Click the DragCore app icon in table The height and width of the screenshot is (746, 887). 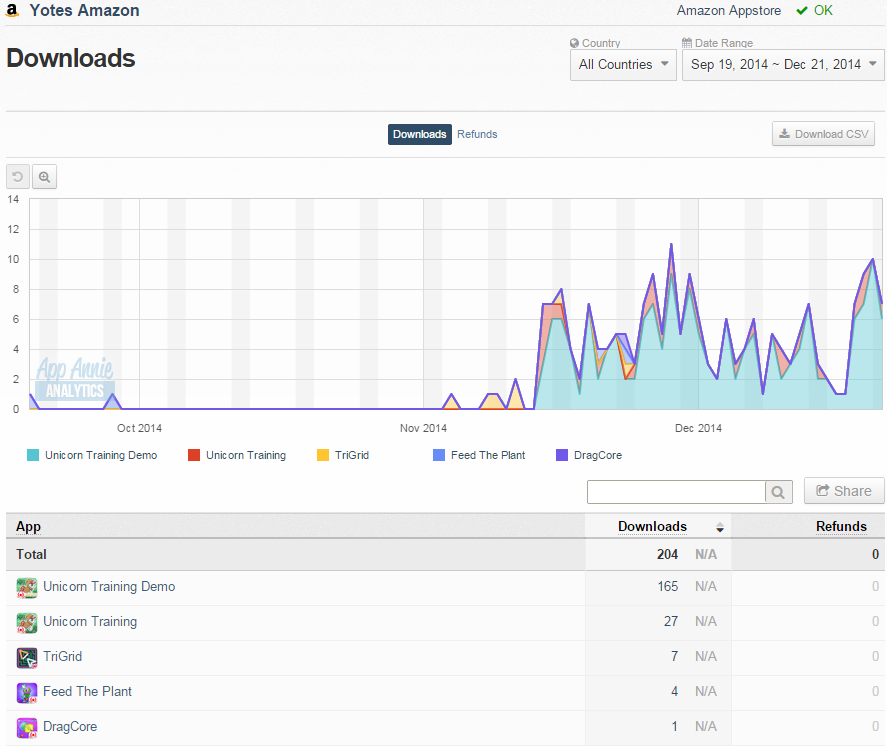(x=27, y=728)
